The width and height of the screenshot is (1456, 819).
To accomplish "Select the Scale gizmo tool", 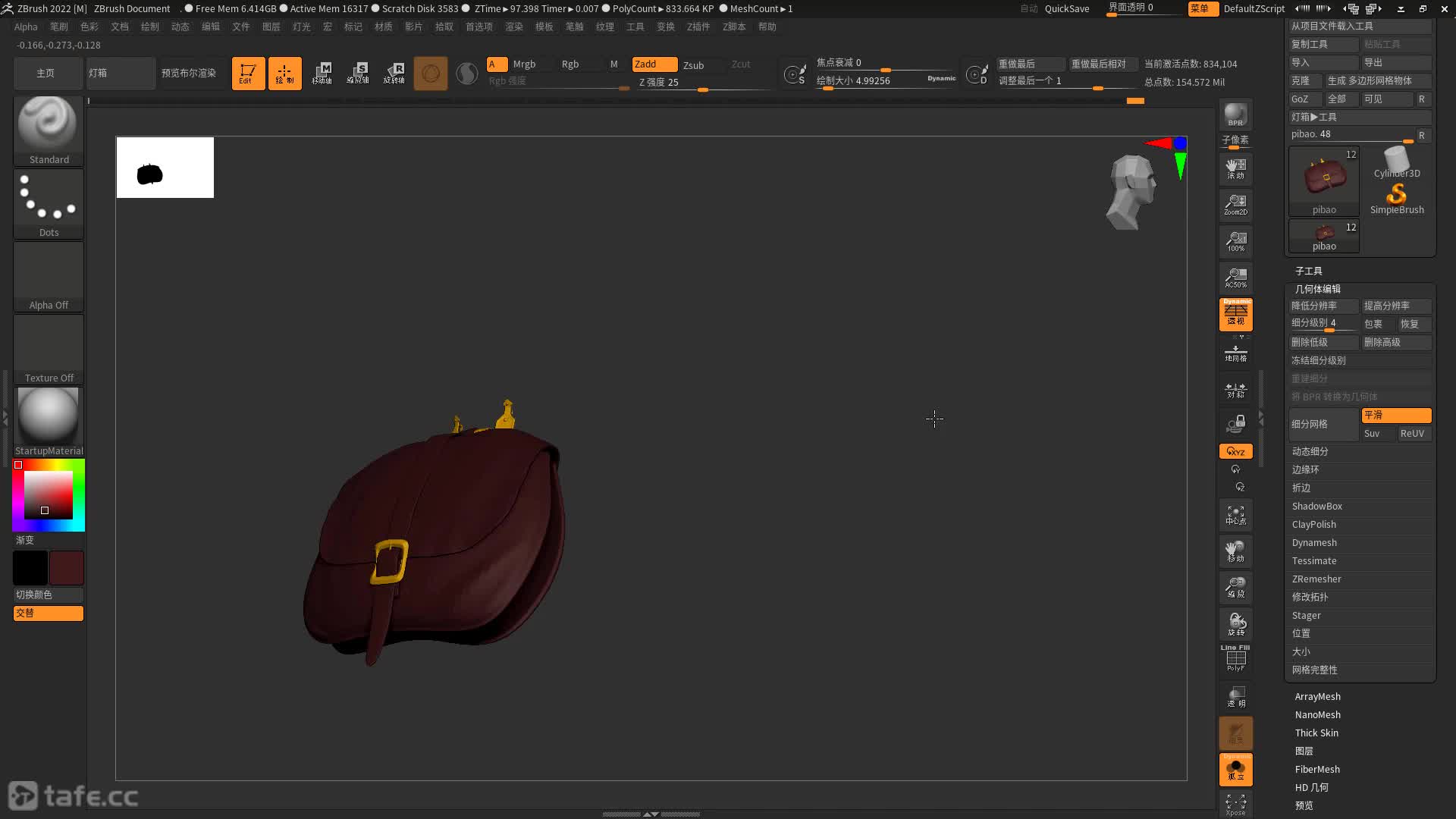I will (358, 73).
